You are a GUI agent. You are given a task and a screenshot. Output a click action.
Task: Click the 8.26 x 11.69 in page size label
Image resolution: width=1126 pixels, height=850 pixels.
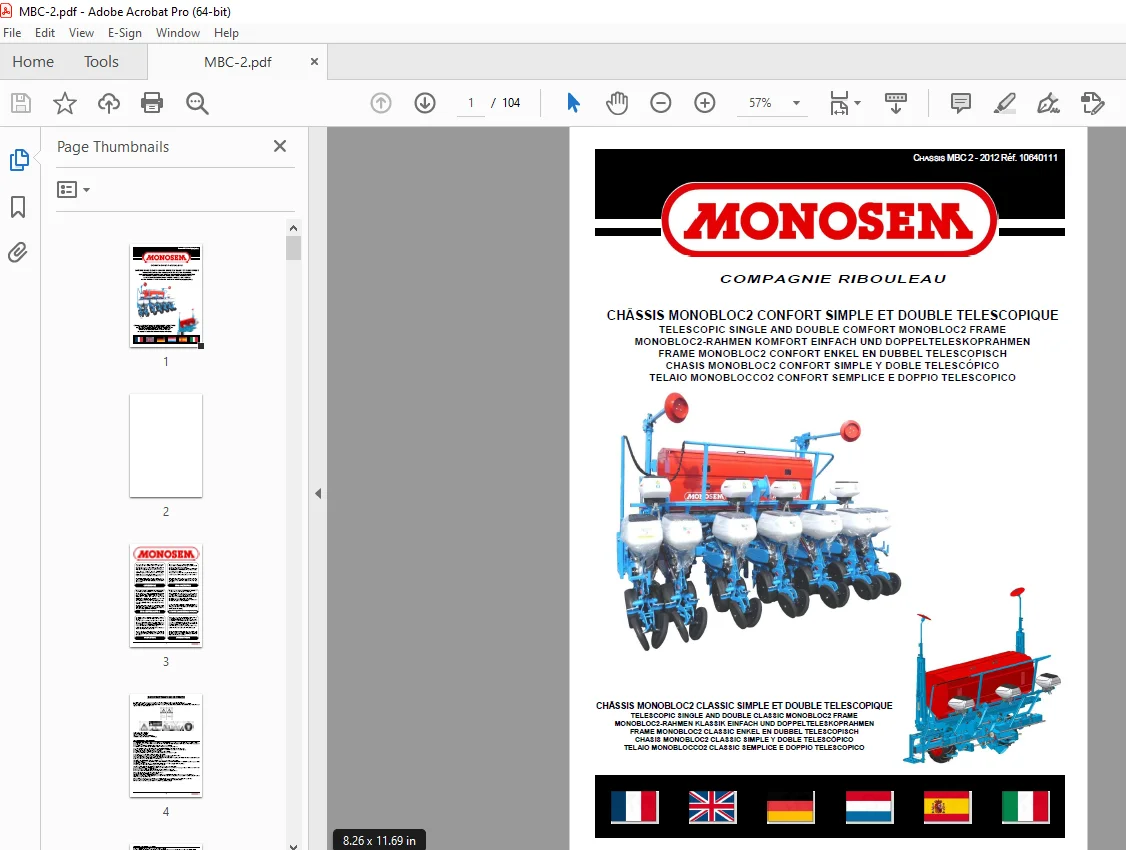coord(379,840)
